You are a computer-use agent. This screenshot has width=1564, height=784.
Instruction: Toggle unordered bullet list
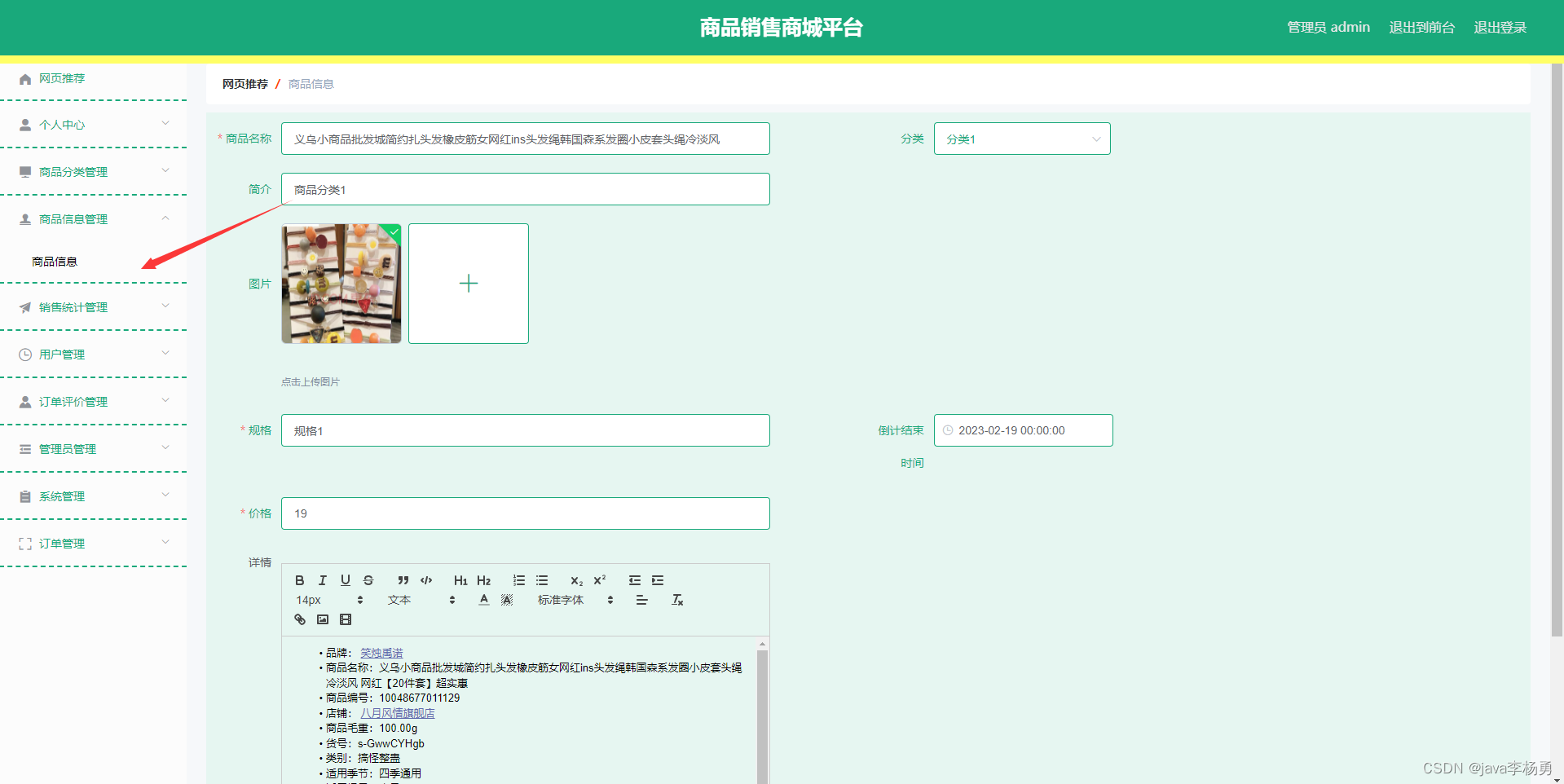542,580
